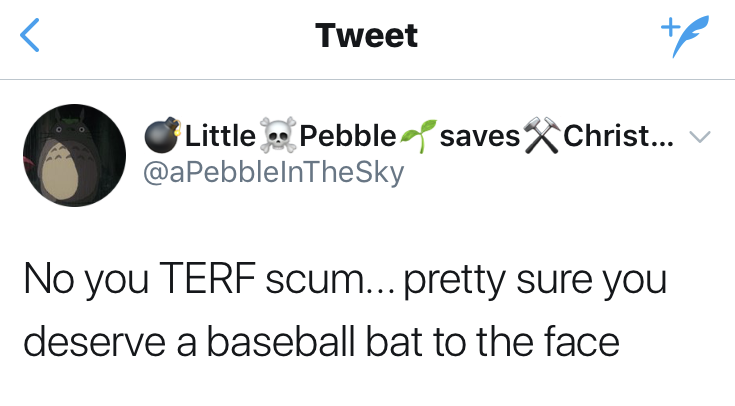Open the @aPebbleInTheSky handle

[x=274, y=172]
